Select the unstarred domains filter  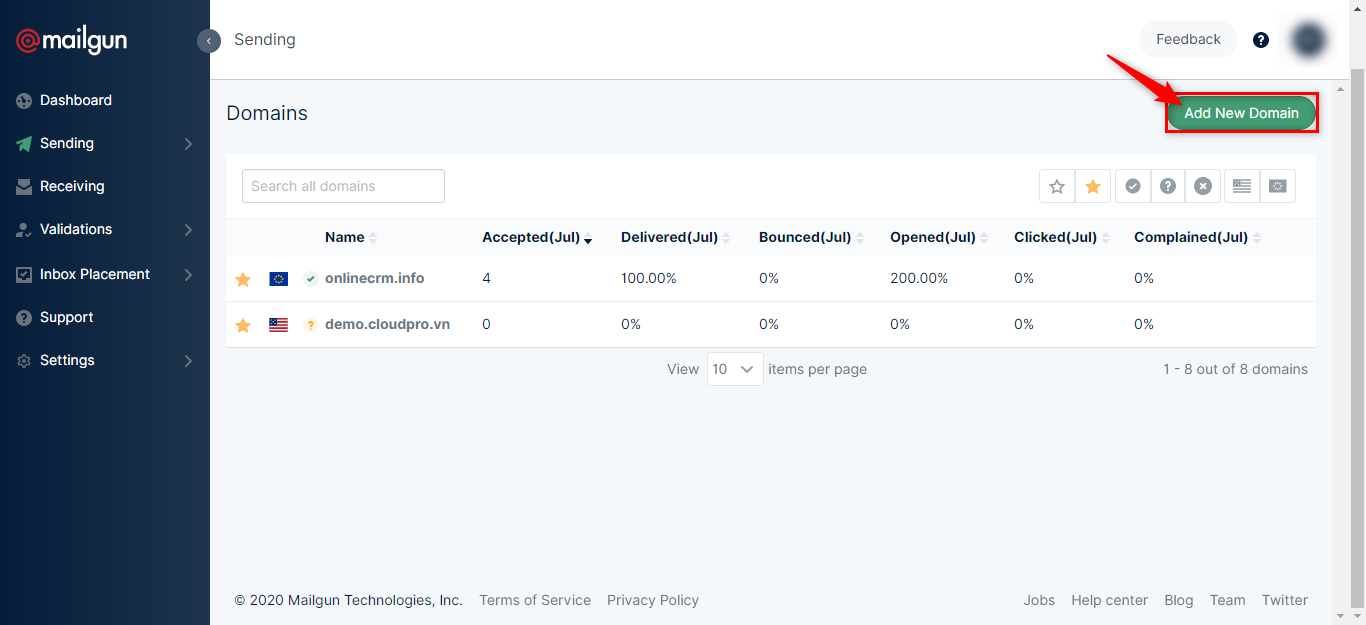point(1057,186)
